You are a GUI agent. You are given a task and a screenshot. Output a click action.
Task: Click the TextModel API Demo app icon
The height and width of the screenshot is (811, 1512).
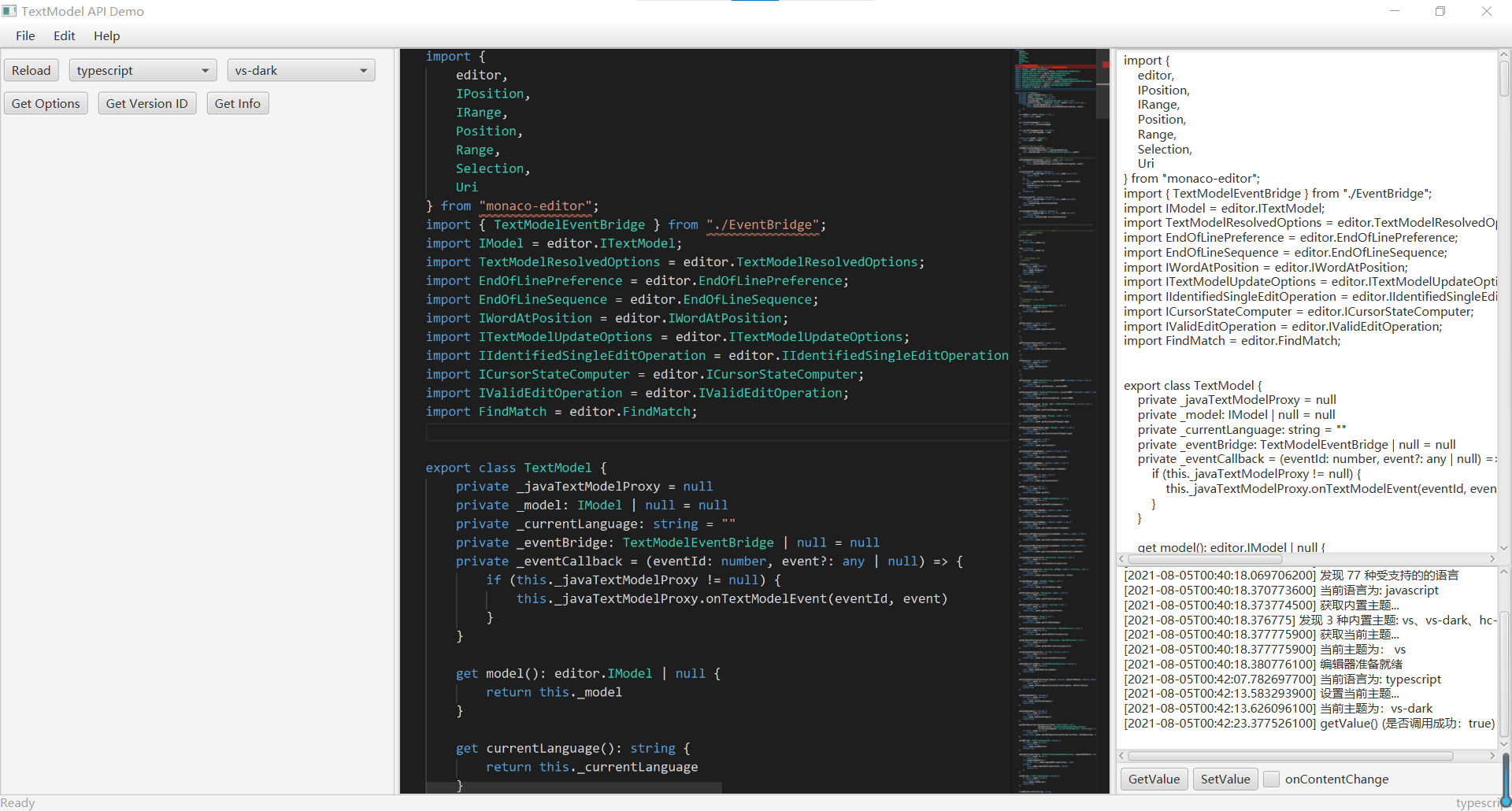[9, 11]
